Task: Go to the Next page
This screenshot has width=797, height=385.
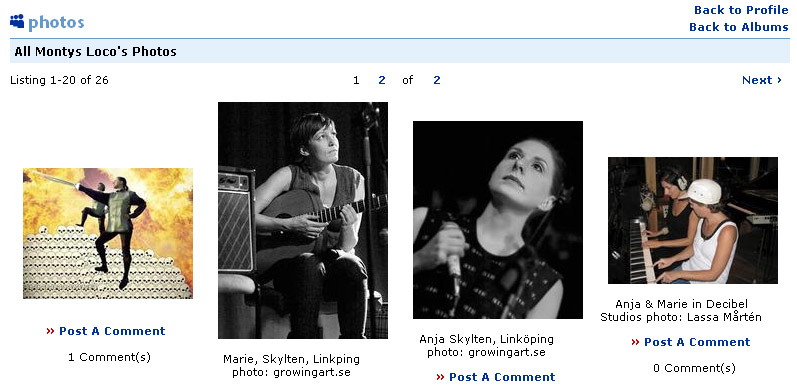Action: point(761,80)
